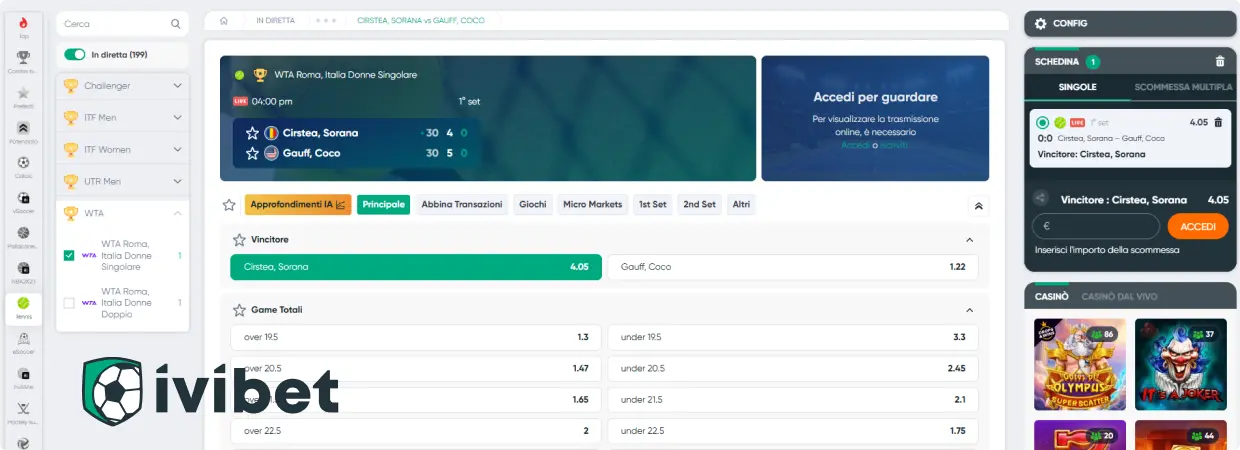Remove the Cirstea bet using trash icon
The image size is (1240, 450).
click(x=1218, y=122)
